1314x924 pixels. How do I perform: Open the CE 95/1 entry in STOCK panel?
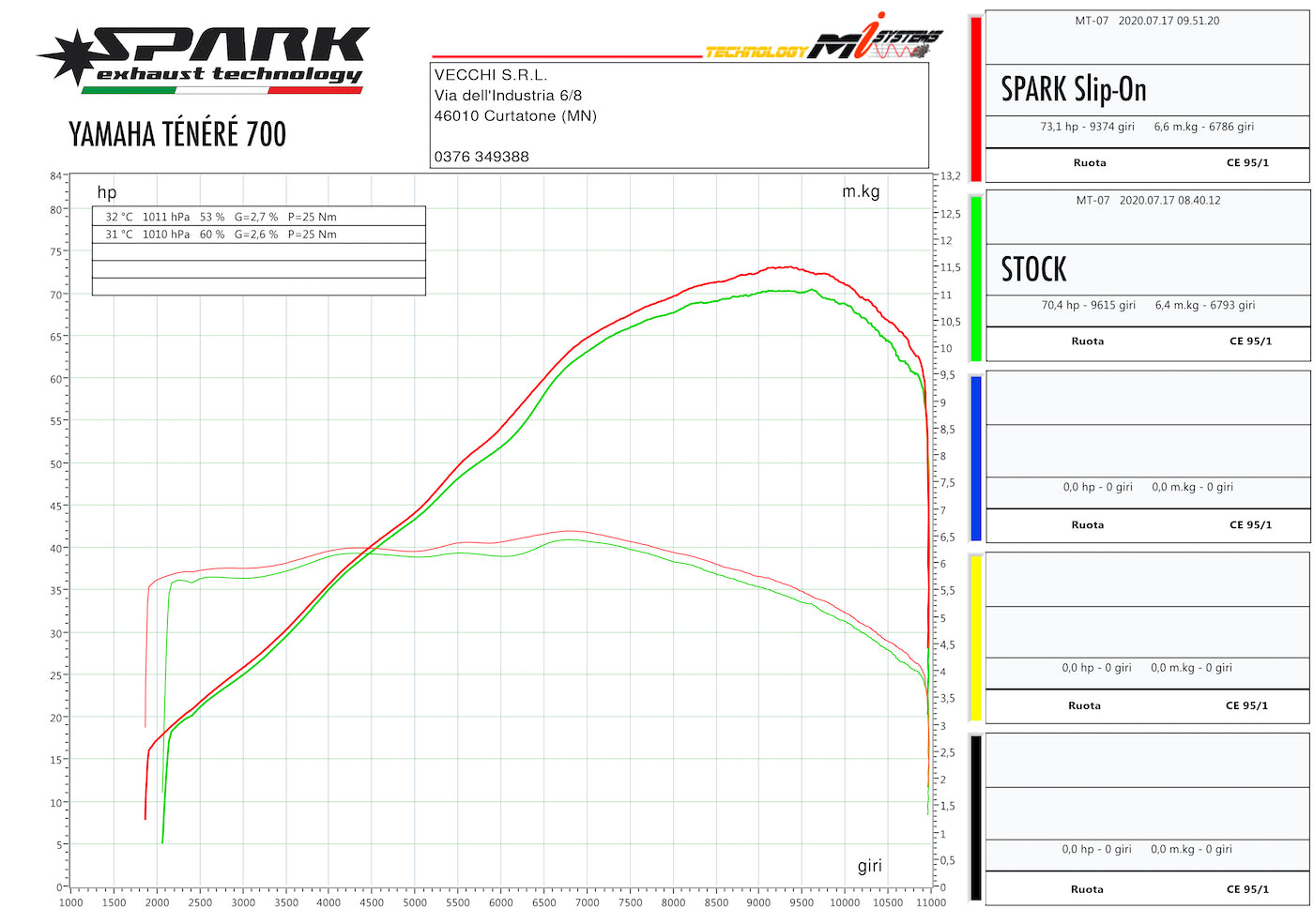click(x=1248, y=341)
